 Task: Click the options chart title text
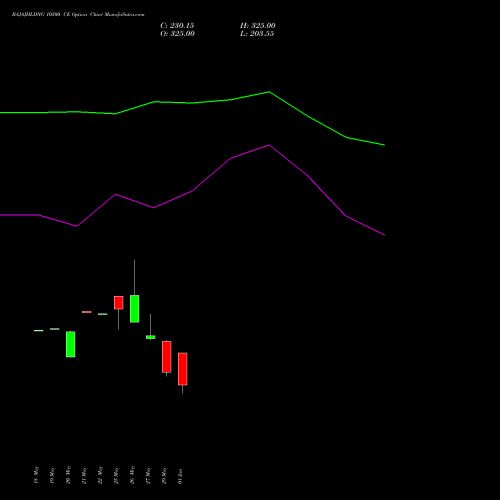point(78,15)
